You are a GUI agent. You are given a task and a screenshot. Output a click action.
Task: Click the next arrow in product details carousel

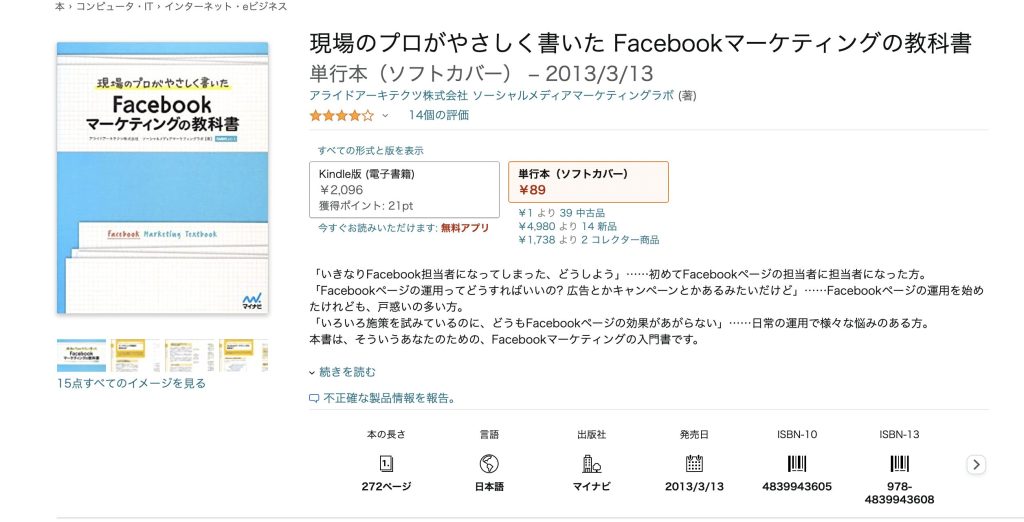pos(976,465)
